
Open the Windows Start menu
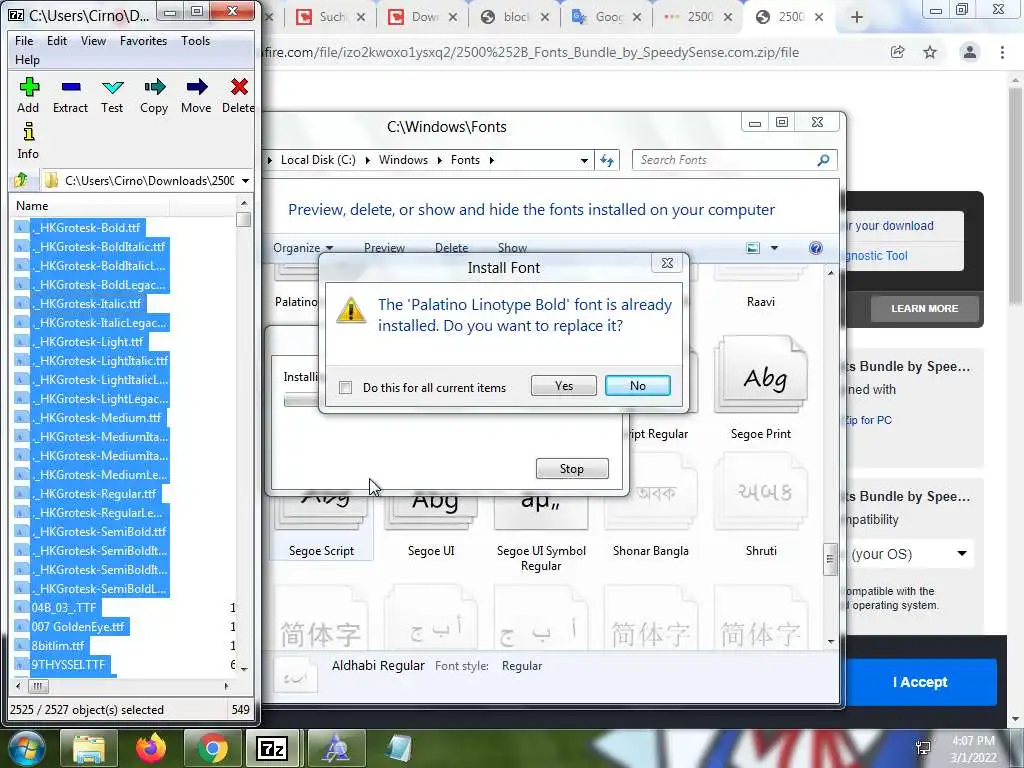click(x=26, y=748)
